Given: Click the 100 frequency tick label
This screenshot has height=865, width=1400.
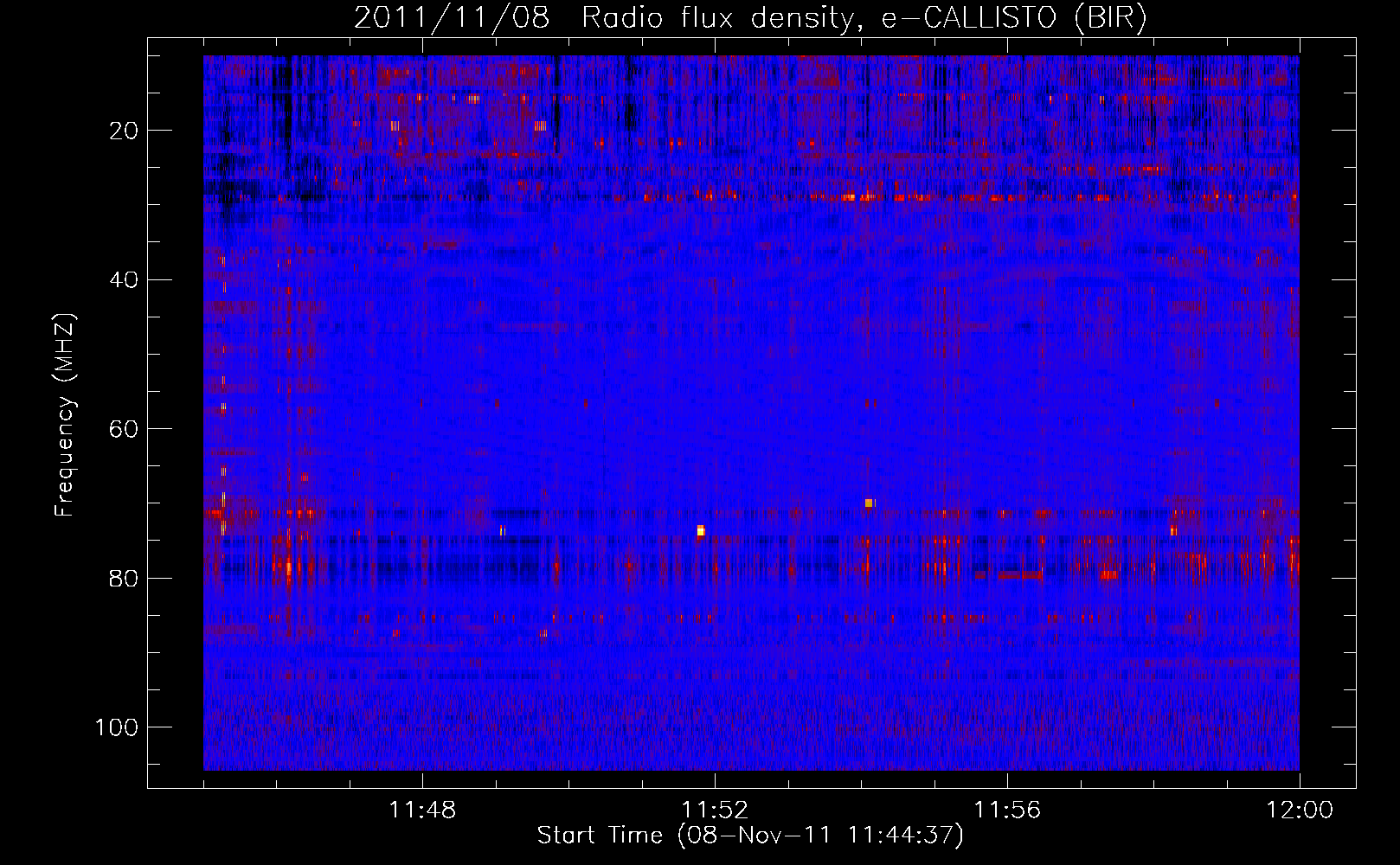Looking at the screenshot, I should [x=117, y=727].
